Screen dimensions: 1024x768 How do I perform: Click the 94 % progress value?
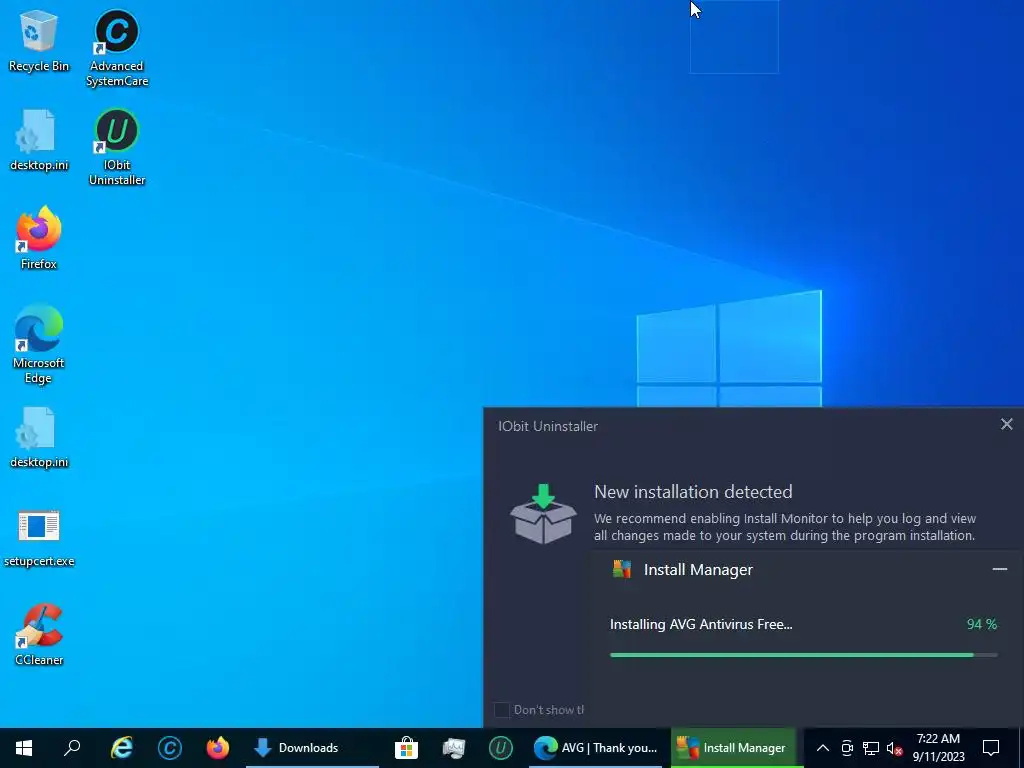coord(982,624)
